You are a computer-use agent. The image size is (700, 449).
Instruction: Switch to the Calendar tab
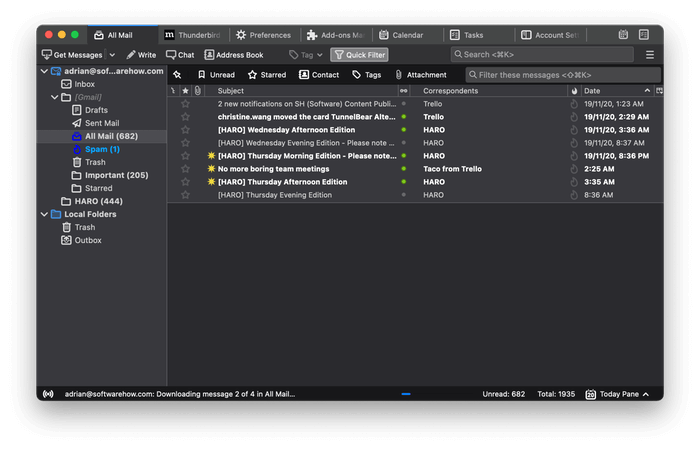(x=400, y=34)
